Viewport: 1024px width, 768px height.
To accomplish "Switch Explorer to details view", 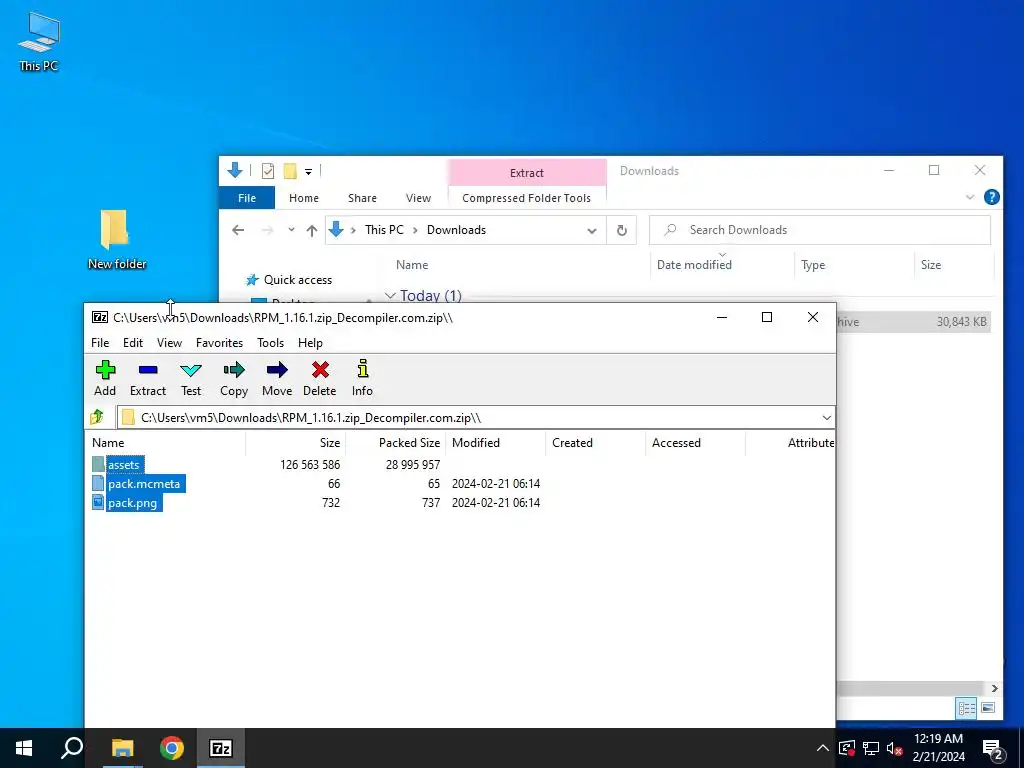I will click(967, 707).
